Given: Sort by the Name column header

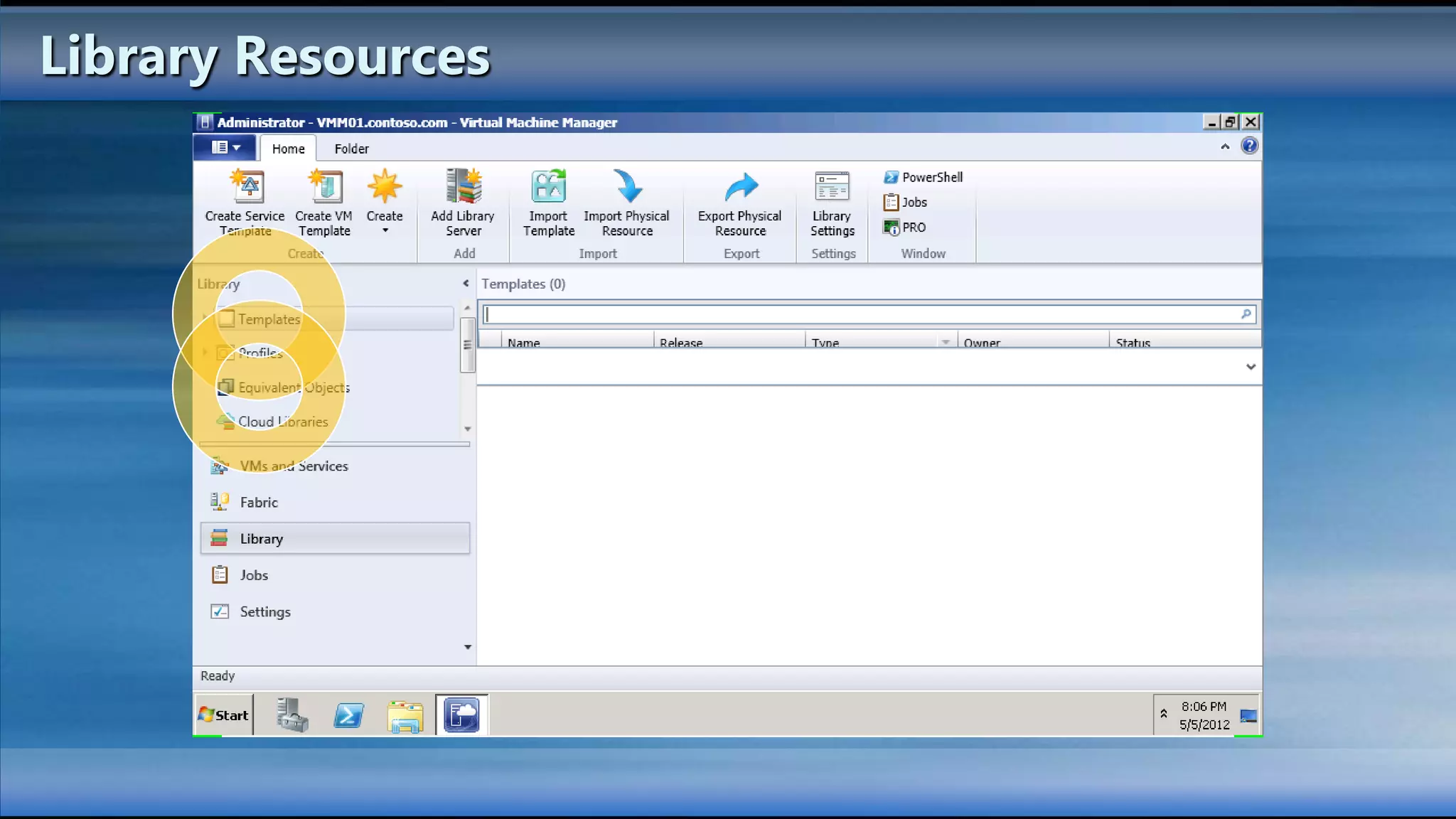Looking at the screenshot, I should (x=577, y=341).
